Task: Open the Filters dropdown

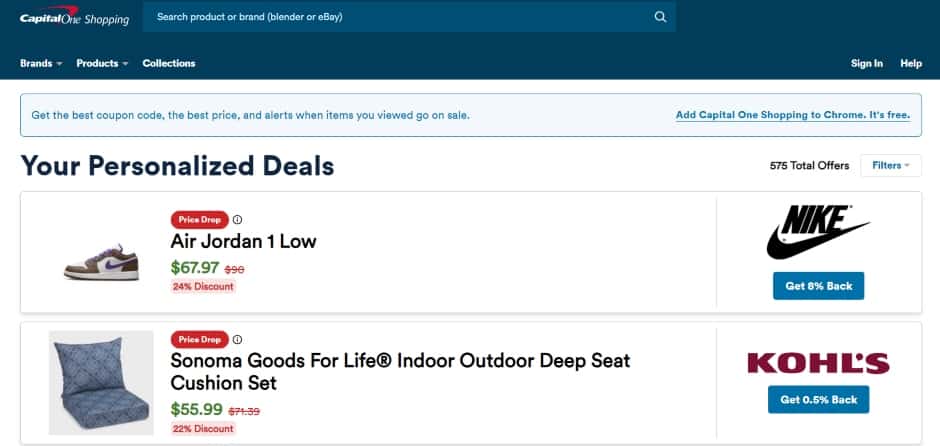Action: coord(890,165)
